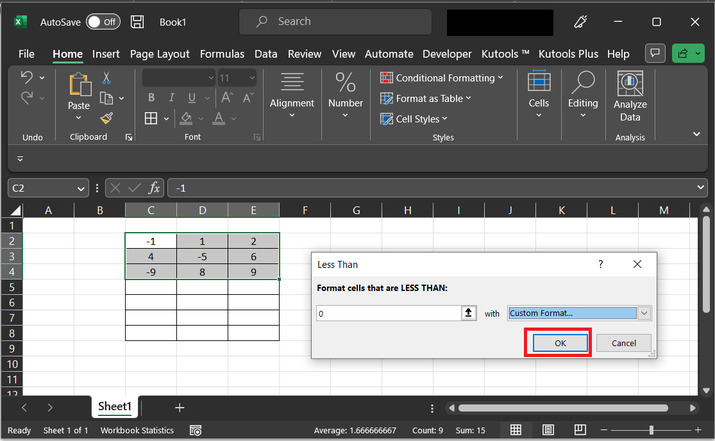Viewport: 715px width, 441px height.
Task: Open the Name Box dropdown arrow
Action: (x=81, y=188)
